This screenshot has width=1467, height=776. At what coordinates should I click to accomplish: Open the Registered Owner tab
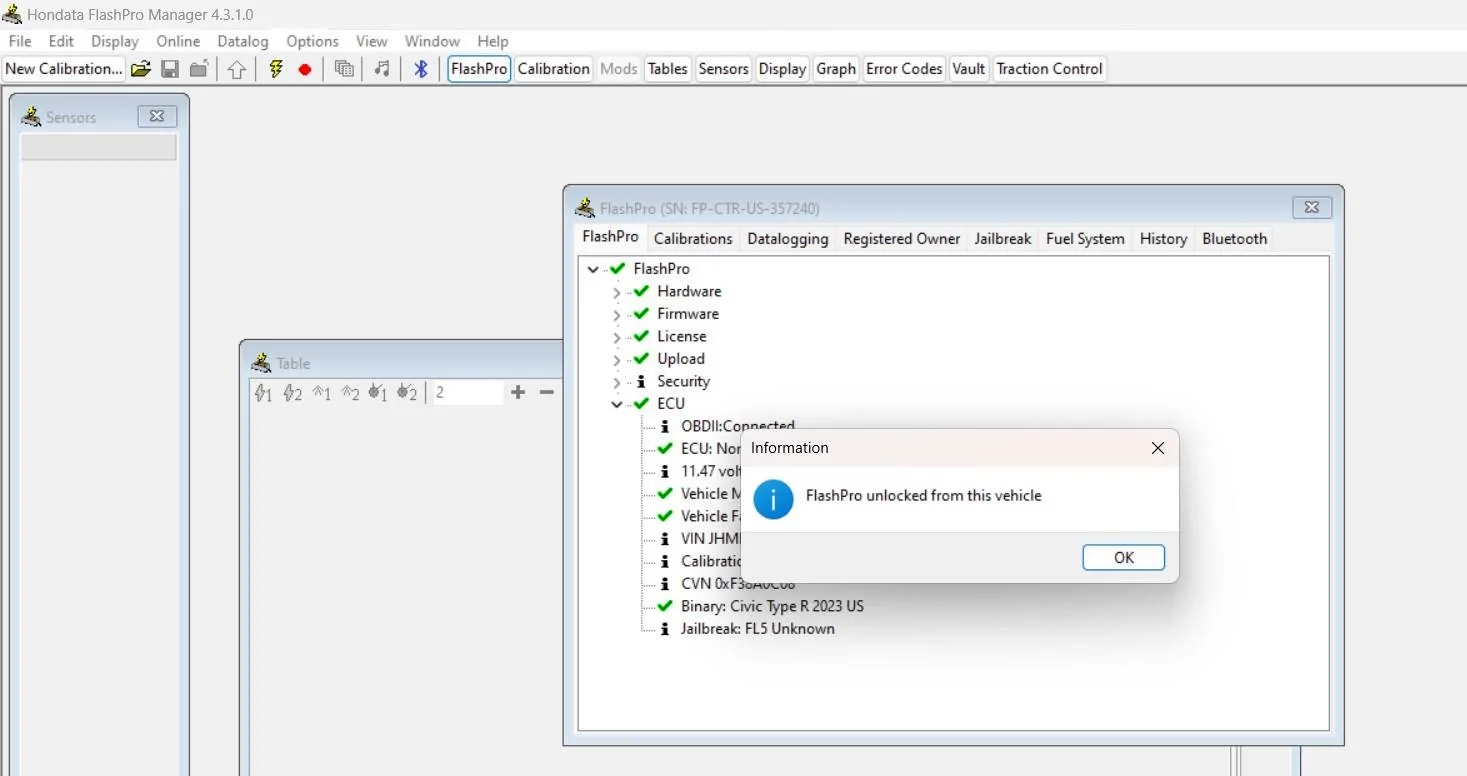point(902,239)
